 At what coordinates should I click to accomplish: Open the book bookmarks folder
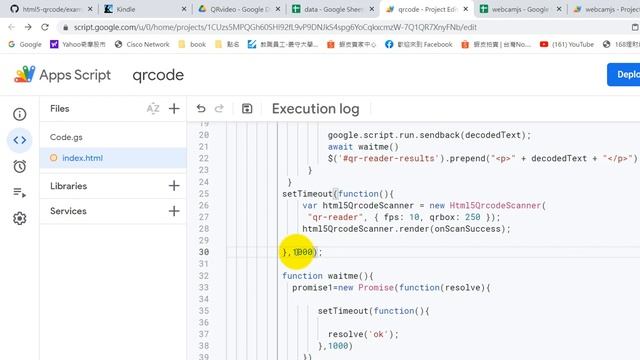pos(192,44)
